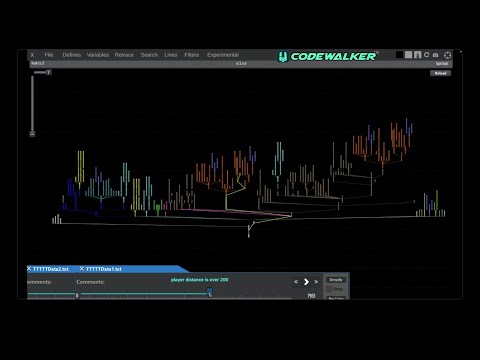480x360 pixels.
Task: Click the small next step arrow
Action: 316,282
